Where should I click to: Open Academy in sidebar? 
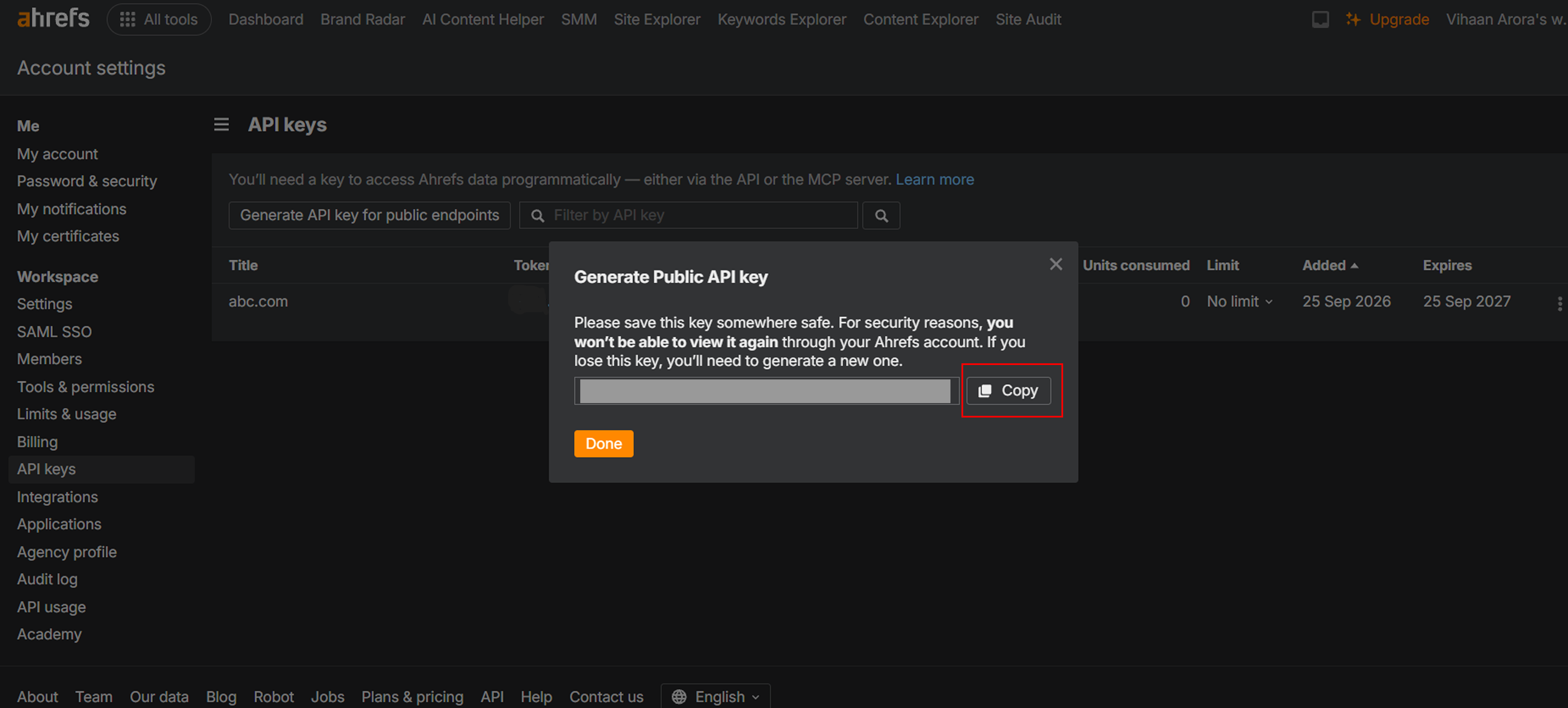click(49, 634)
